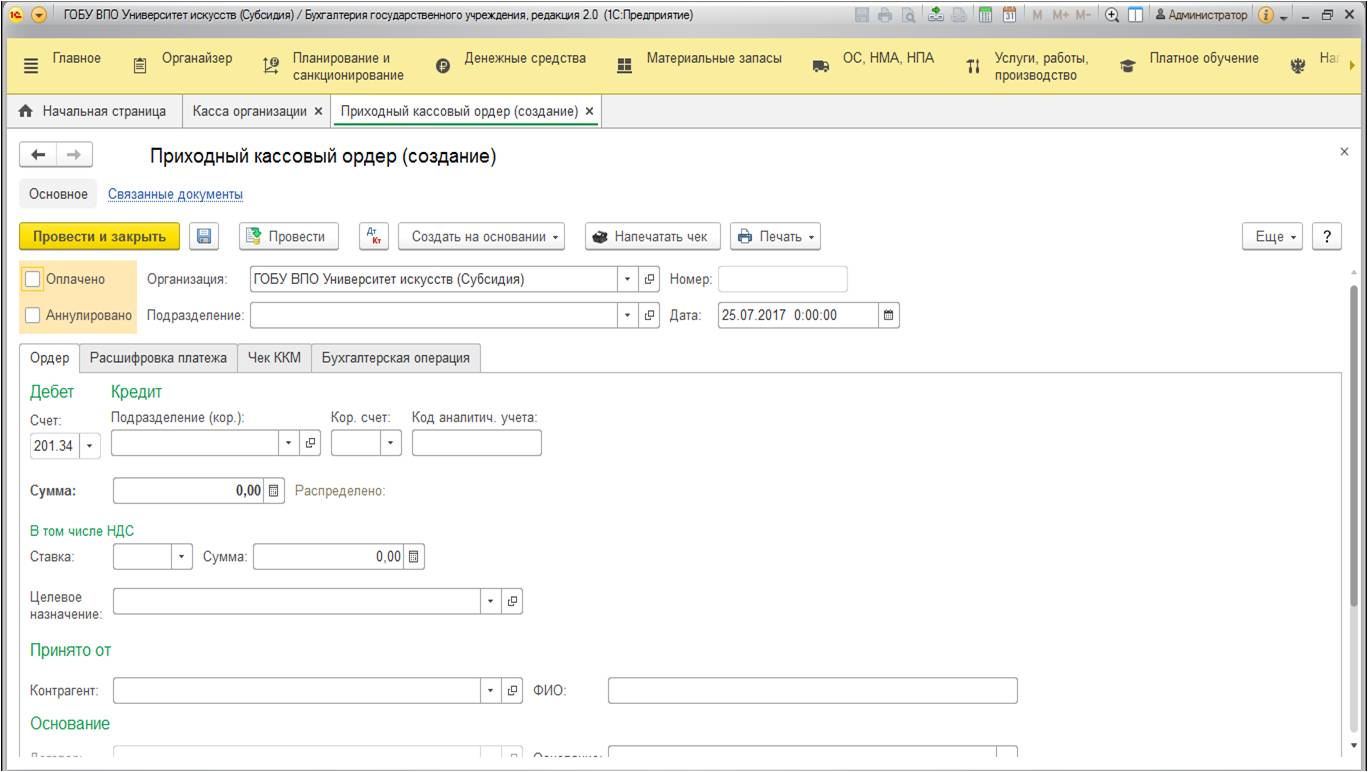Click the Дт/Кт postings icon
Viewport: 1368px width, 772px height.
point(375,236)
